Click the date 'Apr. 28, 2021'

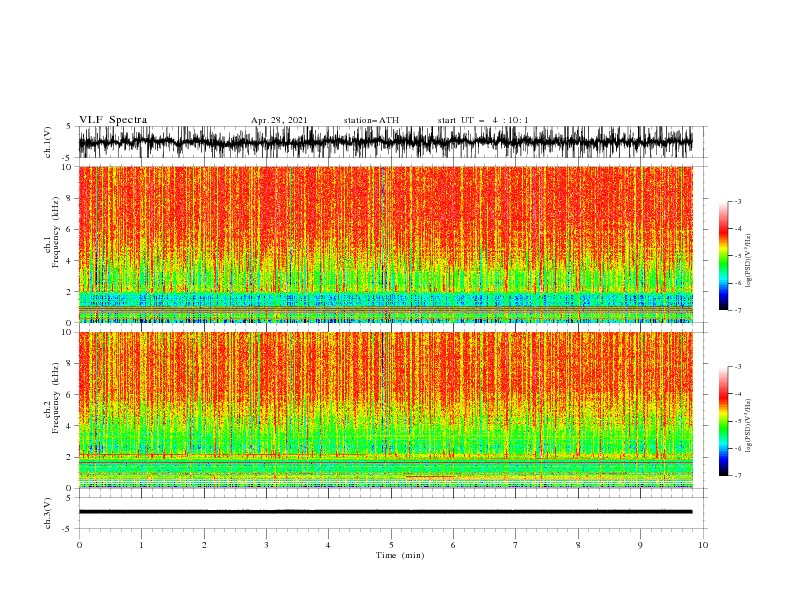pyautogui.click(x=279, y=120)
